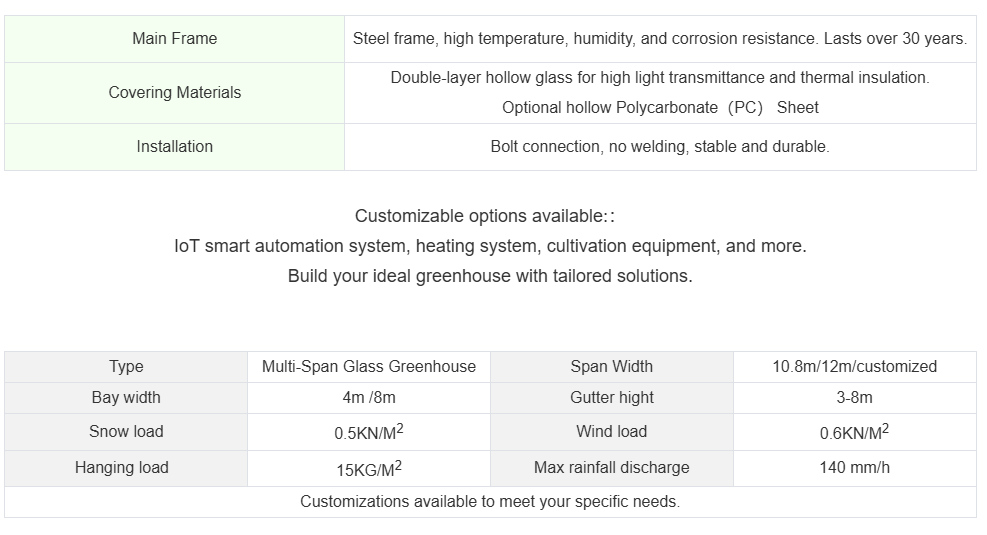
Task: Click the Span Width label cell
Action: [611, 367]
